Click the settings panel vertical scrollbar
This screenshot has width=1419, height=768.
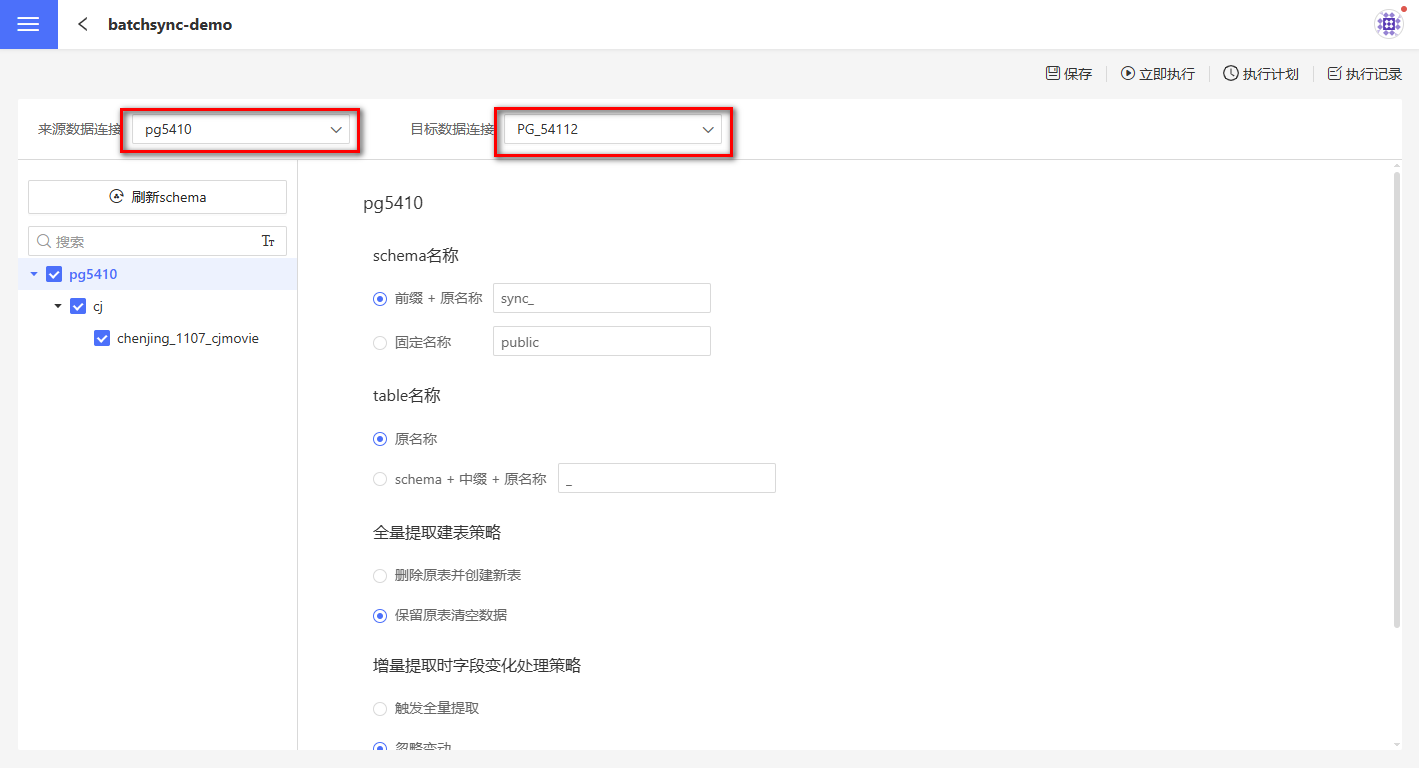[1396, 400]
